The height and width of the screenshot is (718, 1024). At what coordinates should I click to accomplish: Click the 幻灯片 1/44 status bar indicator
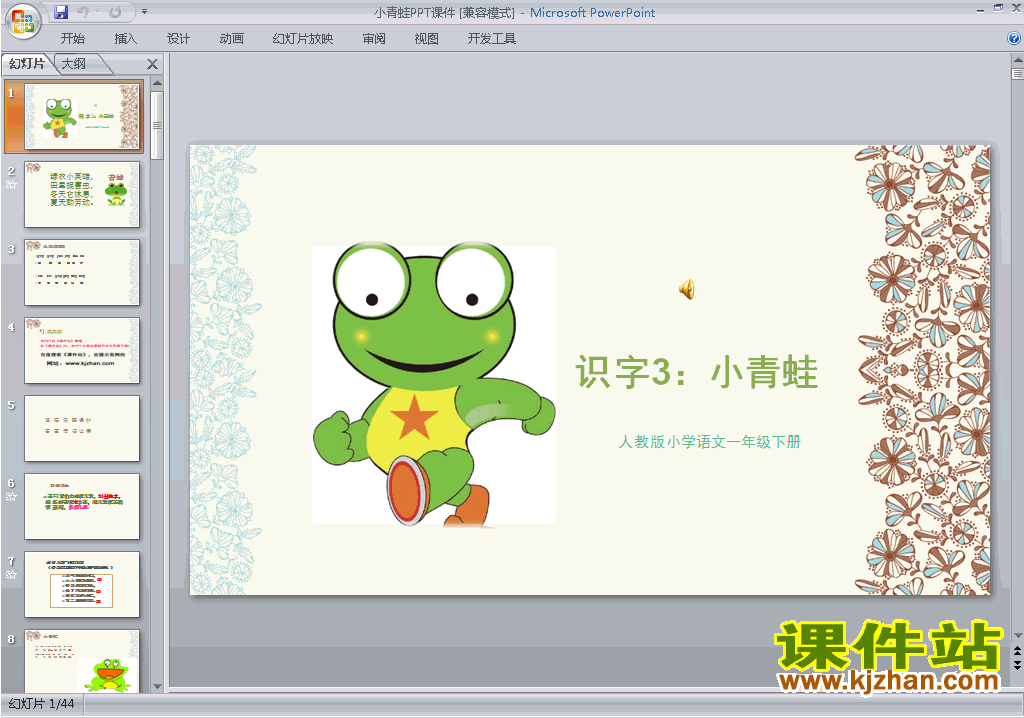pos(42,704)
